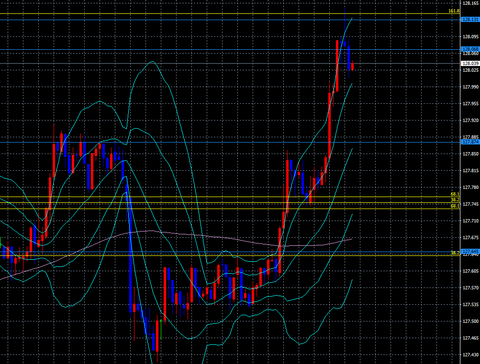Select the blue candle below 128.095 peak
Screen dimensions: 480x364
pyautogui.click(x=349, y=57)
